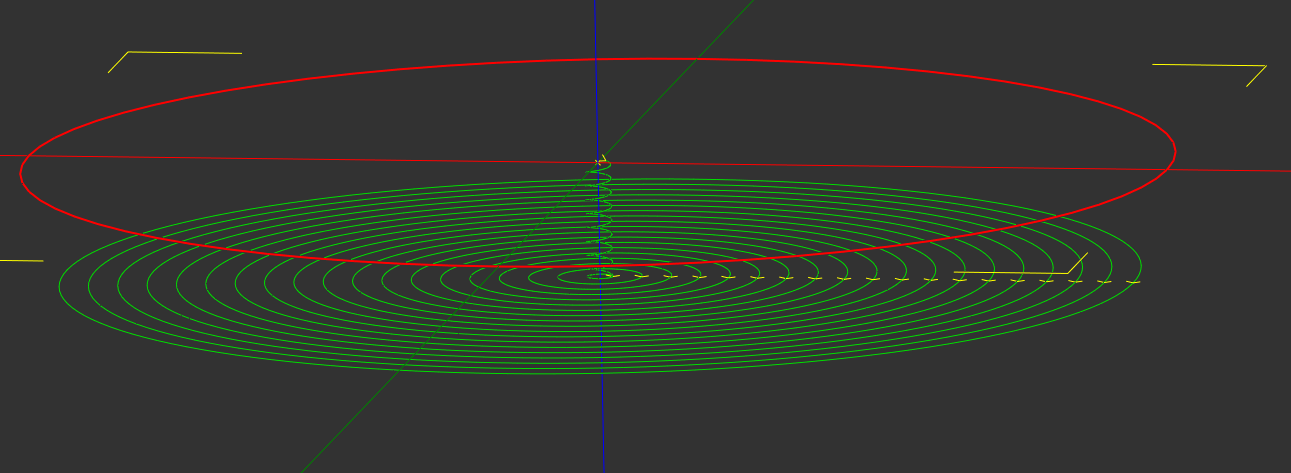Select the red circle at its rightmost edge
The image size is (1291, 473).
[1174, 152]
